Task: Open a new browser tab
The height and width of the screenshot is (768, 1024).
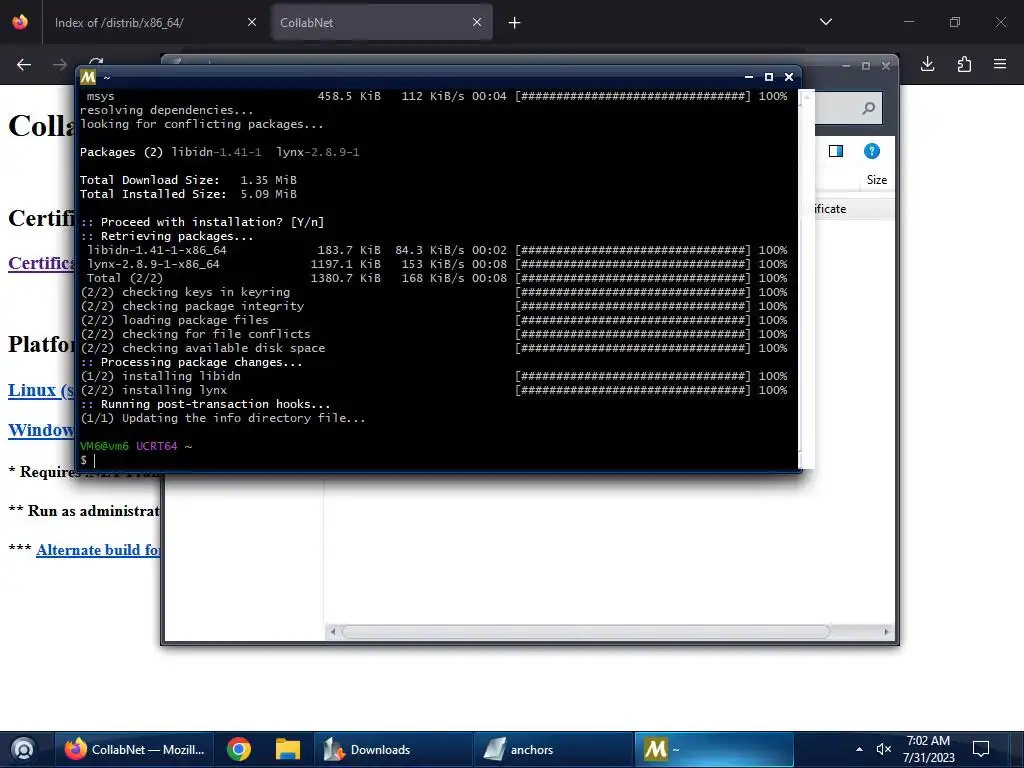Action: pyautogui.click(x=515, y=23)
